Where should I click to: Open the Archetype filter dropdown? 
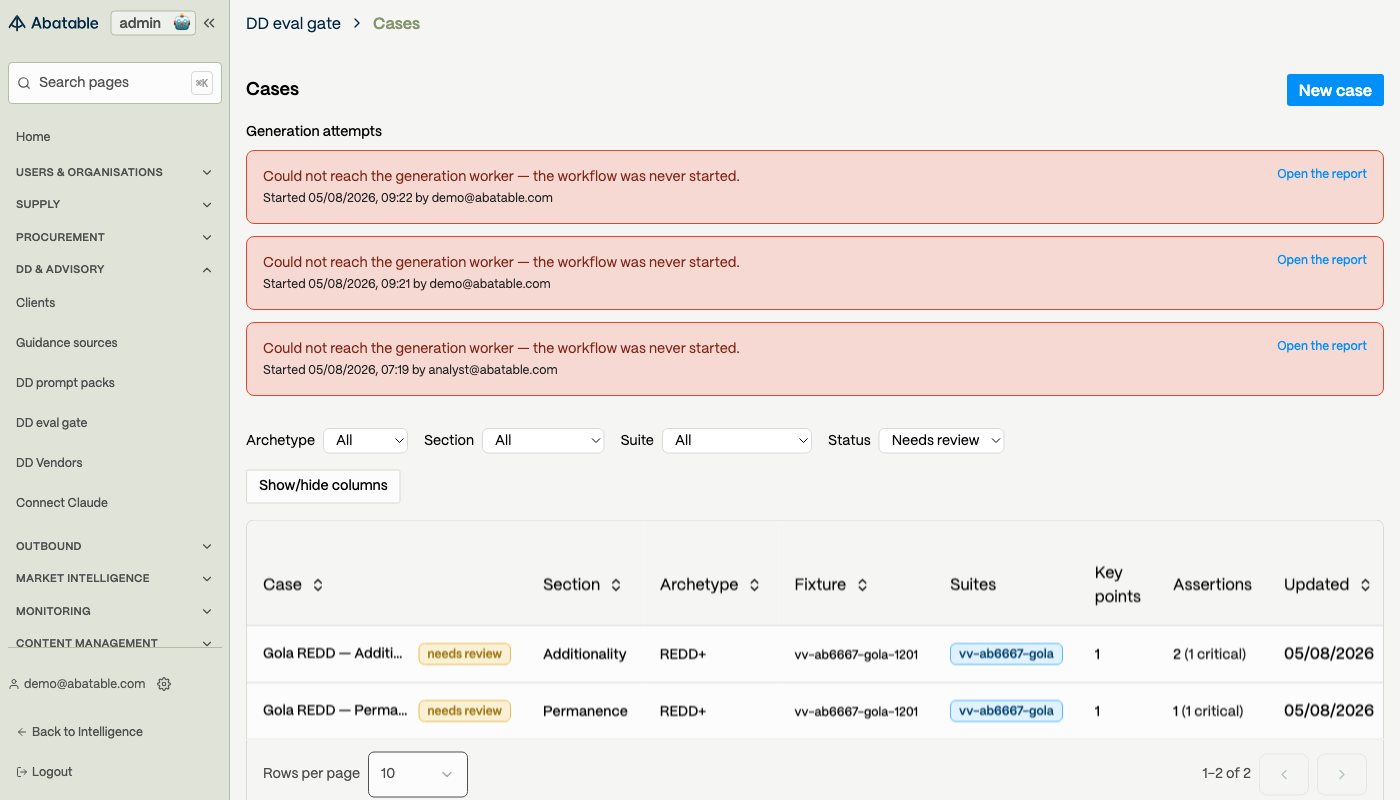[366, 440]
